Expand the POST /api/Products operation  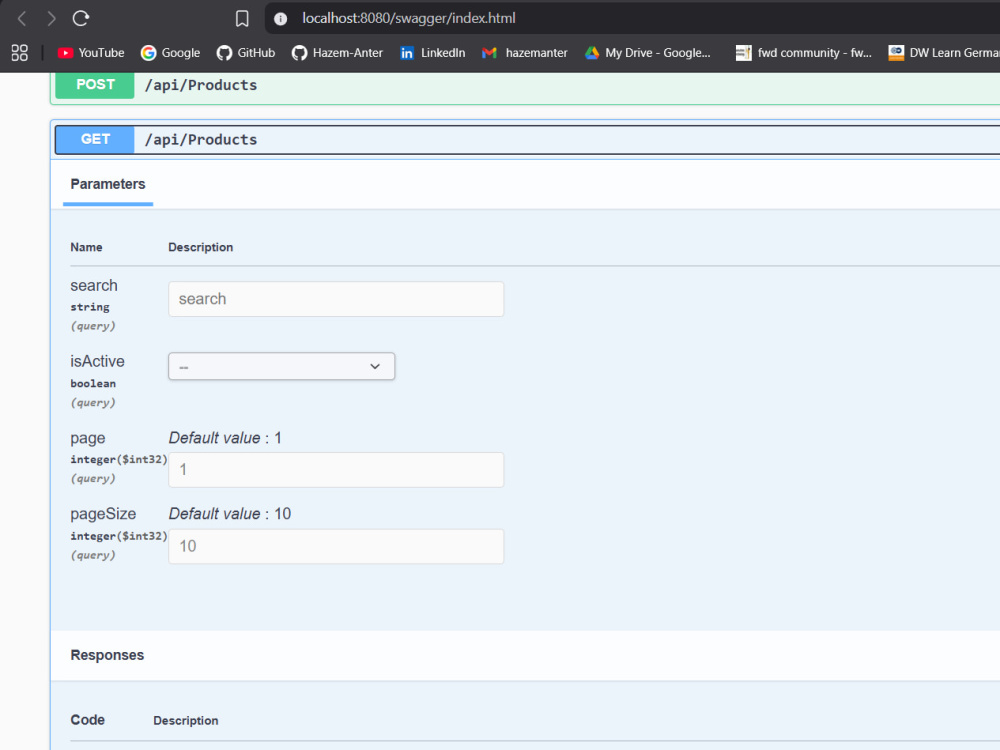(x=527, y=85)
